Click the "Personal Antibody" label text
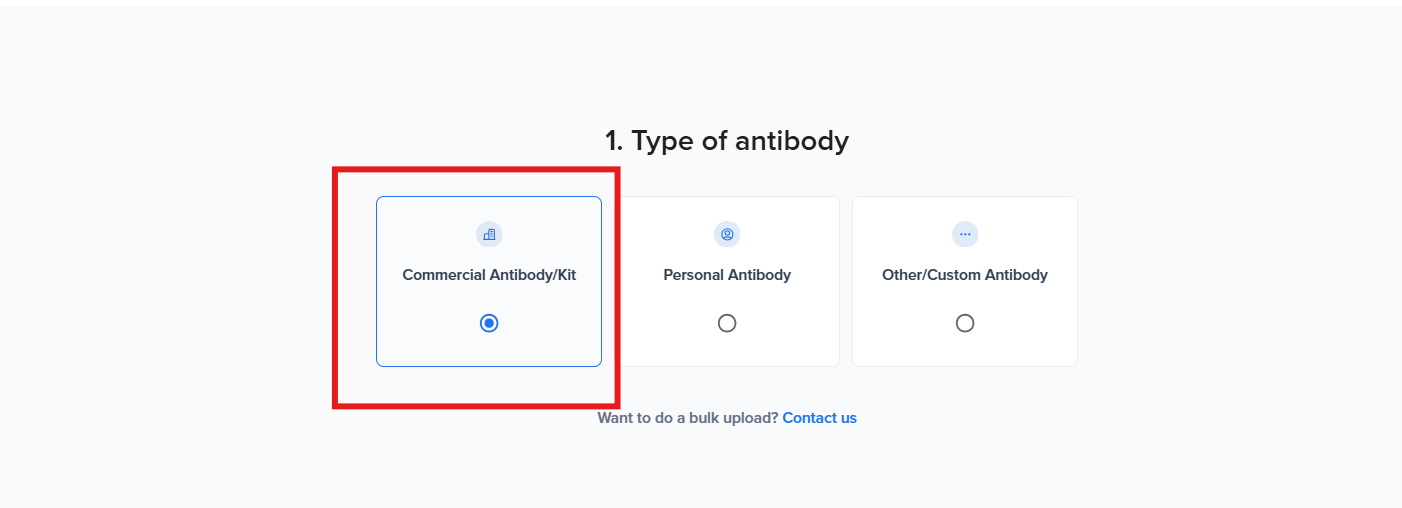Image resolution: width=1402 pixels, height=508 pixels. (727, 275)
